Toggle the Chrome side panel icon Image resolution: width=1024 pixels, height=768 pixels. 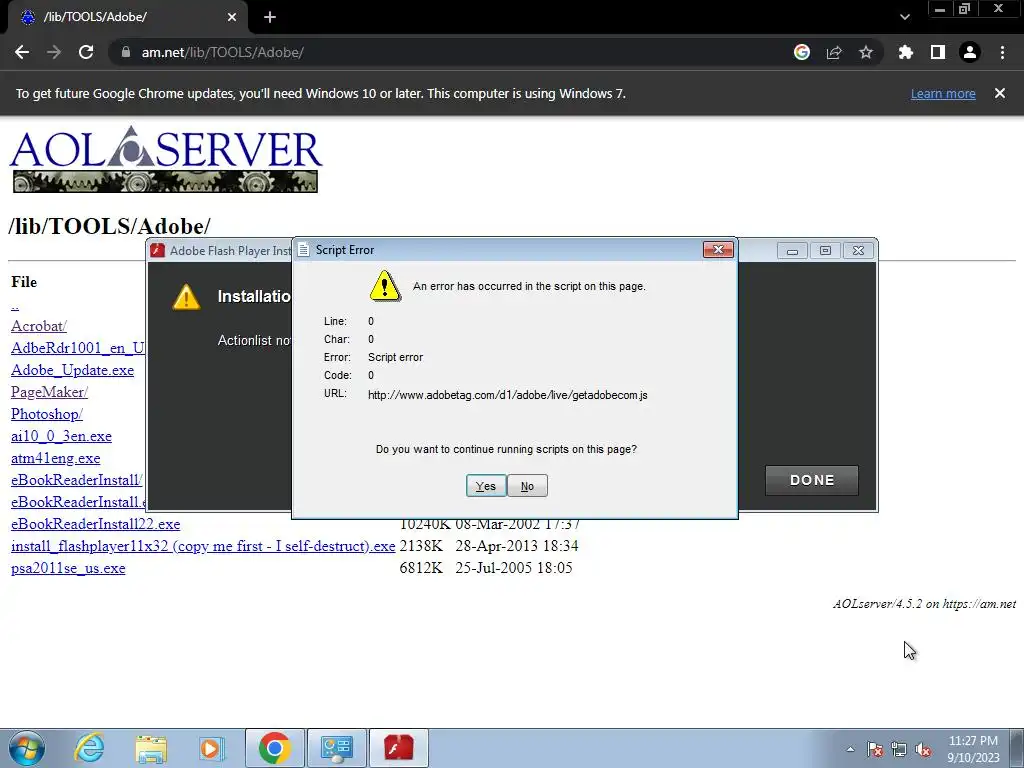coord(938,52)
